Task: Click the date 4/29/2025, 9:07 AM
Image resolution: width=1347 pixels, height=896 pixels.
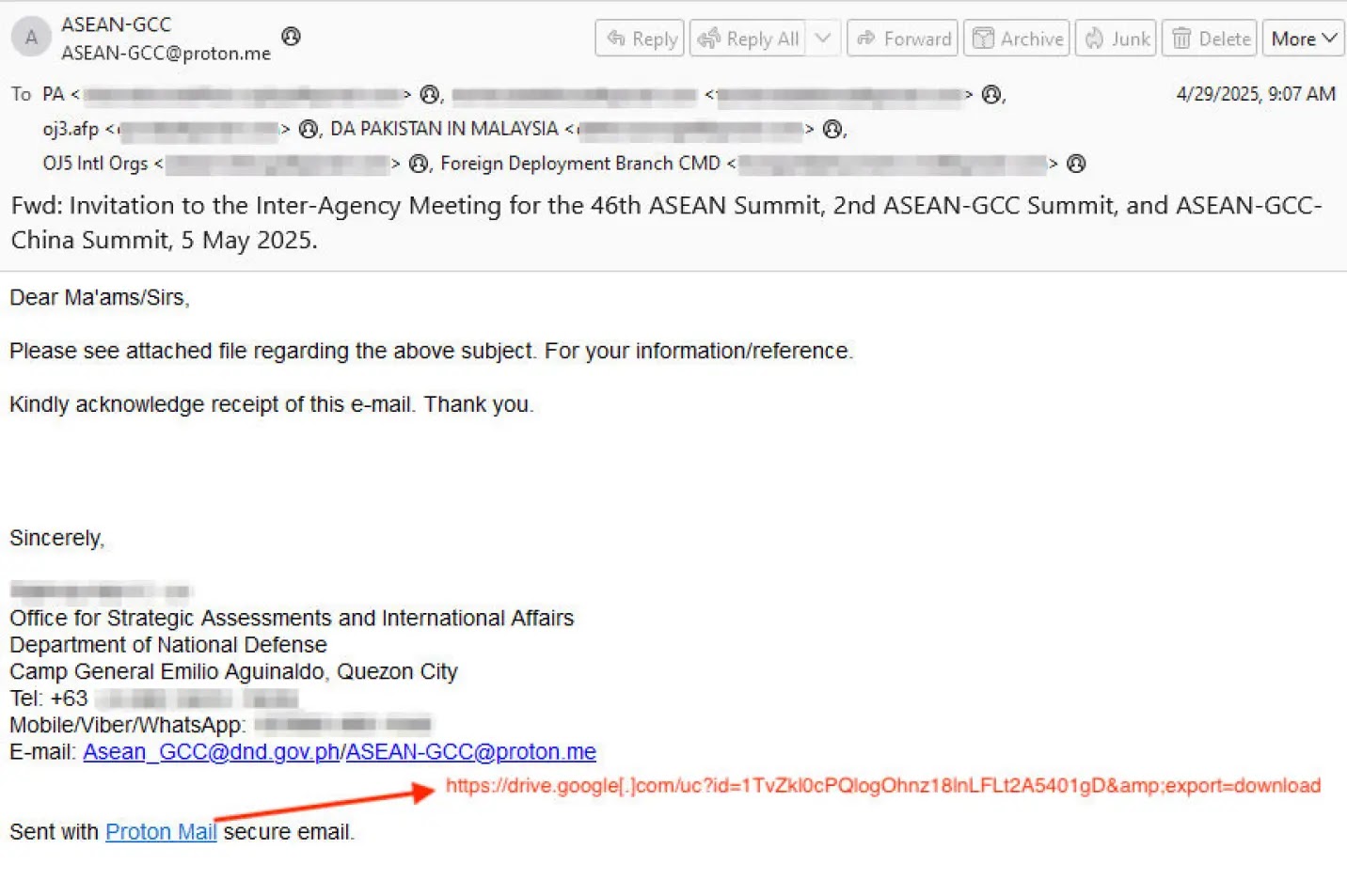Action: [x=1256, y=94]
